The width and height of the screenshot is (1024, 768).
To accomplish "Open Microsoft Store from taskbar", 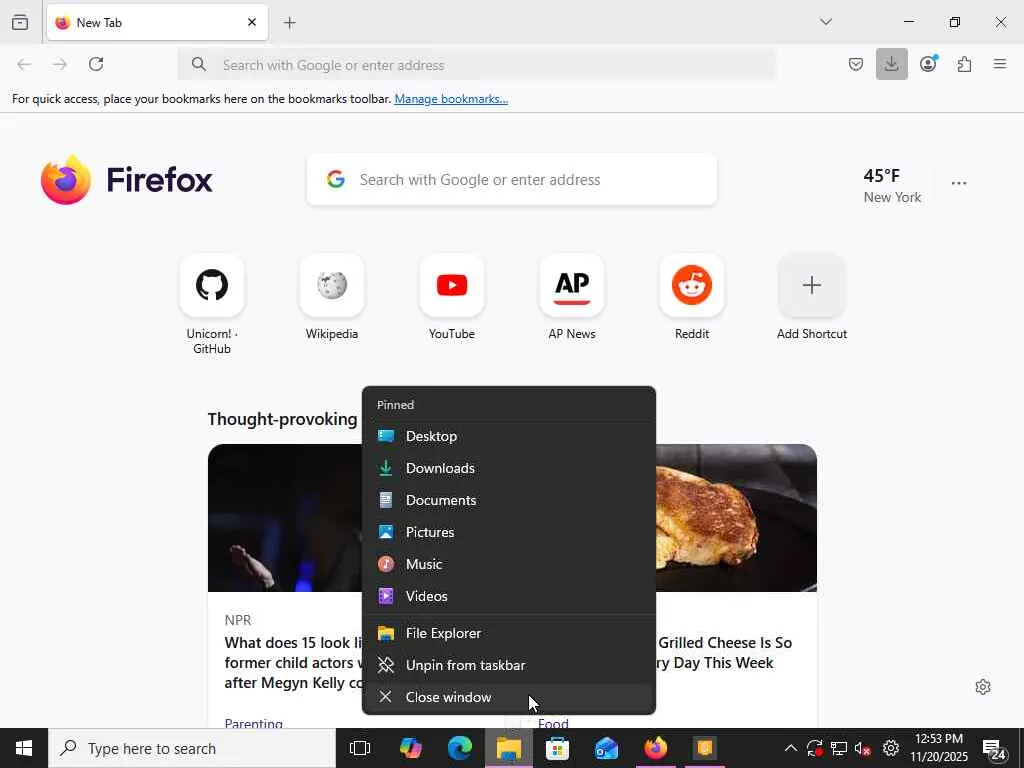I will [x=558, y=748].
